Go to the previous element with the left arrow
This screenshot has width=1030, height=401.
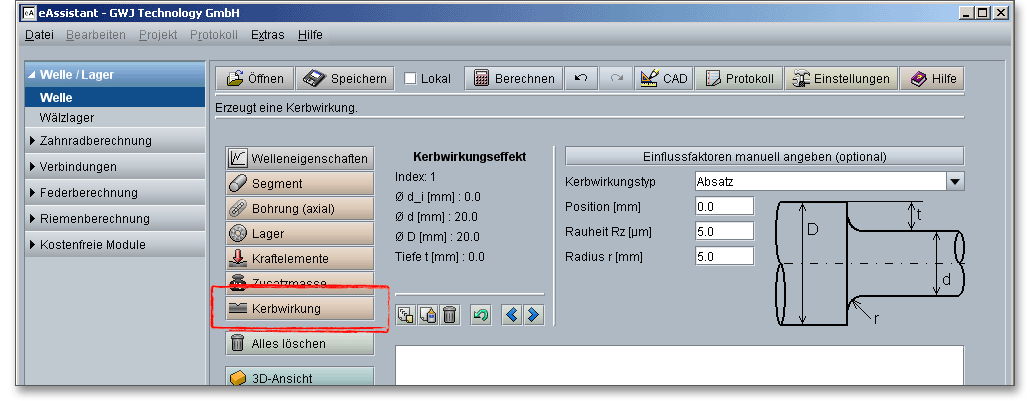(511, 315)
